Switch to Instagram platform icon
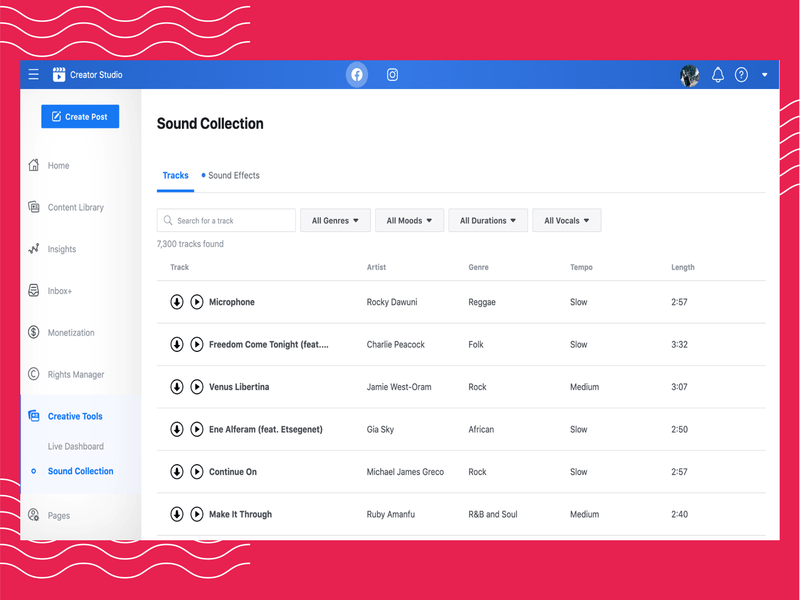This screenshot has height=600, width=800. point(392,75)
